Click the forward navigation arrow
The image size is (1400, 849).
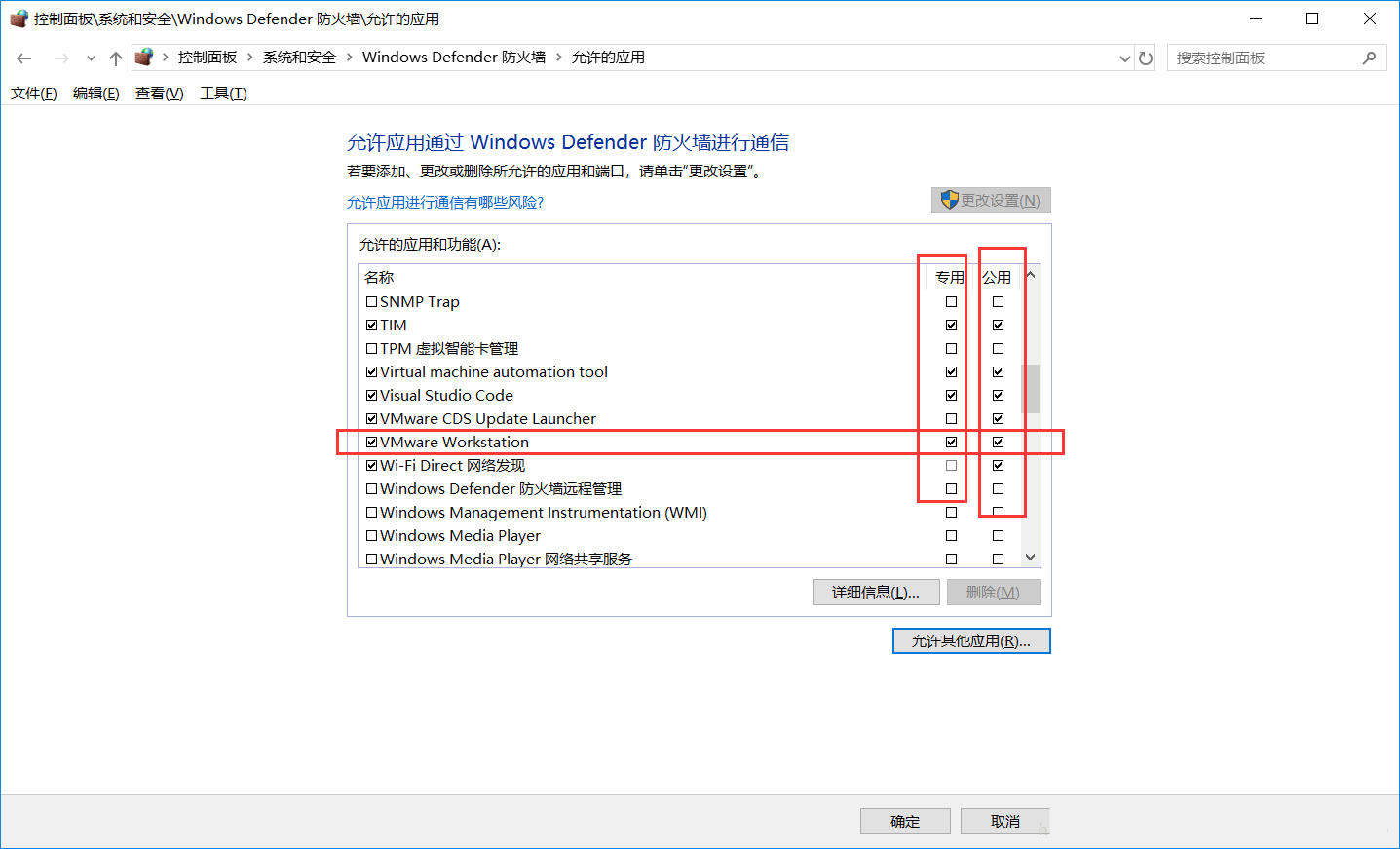coord(61,58)
